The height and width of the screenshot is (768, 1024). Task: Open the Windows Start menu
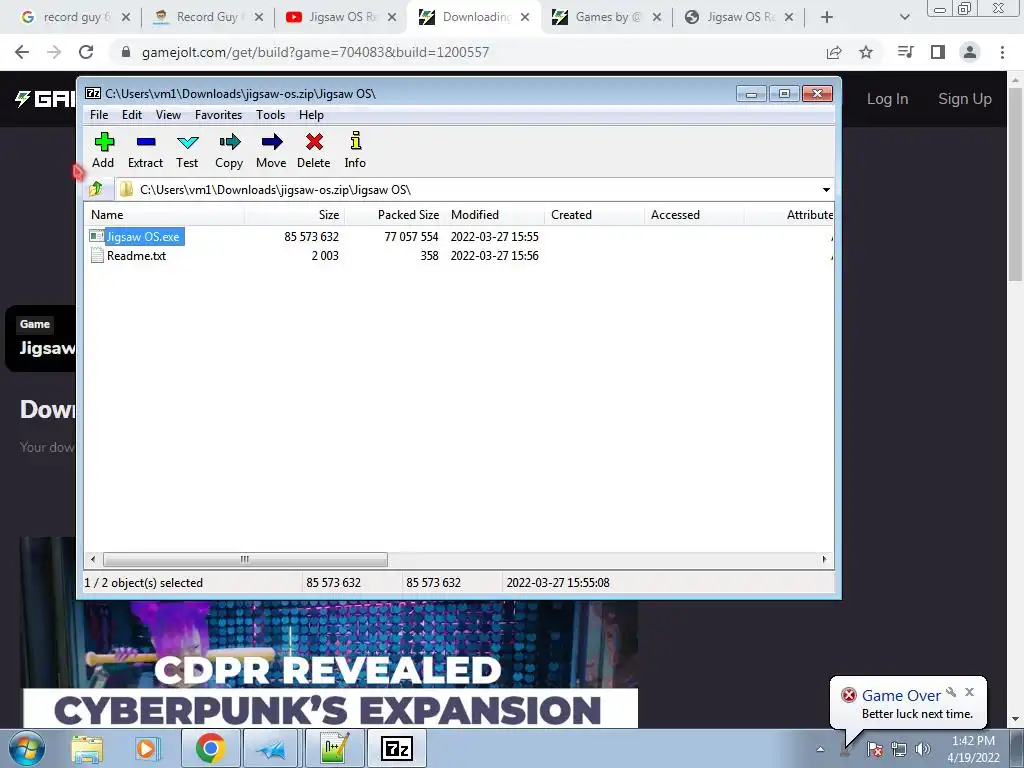click(27, 748)
